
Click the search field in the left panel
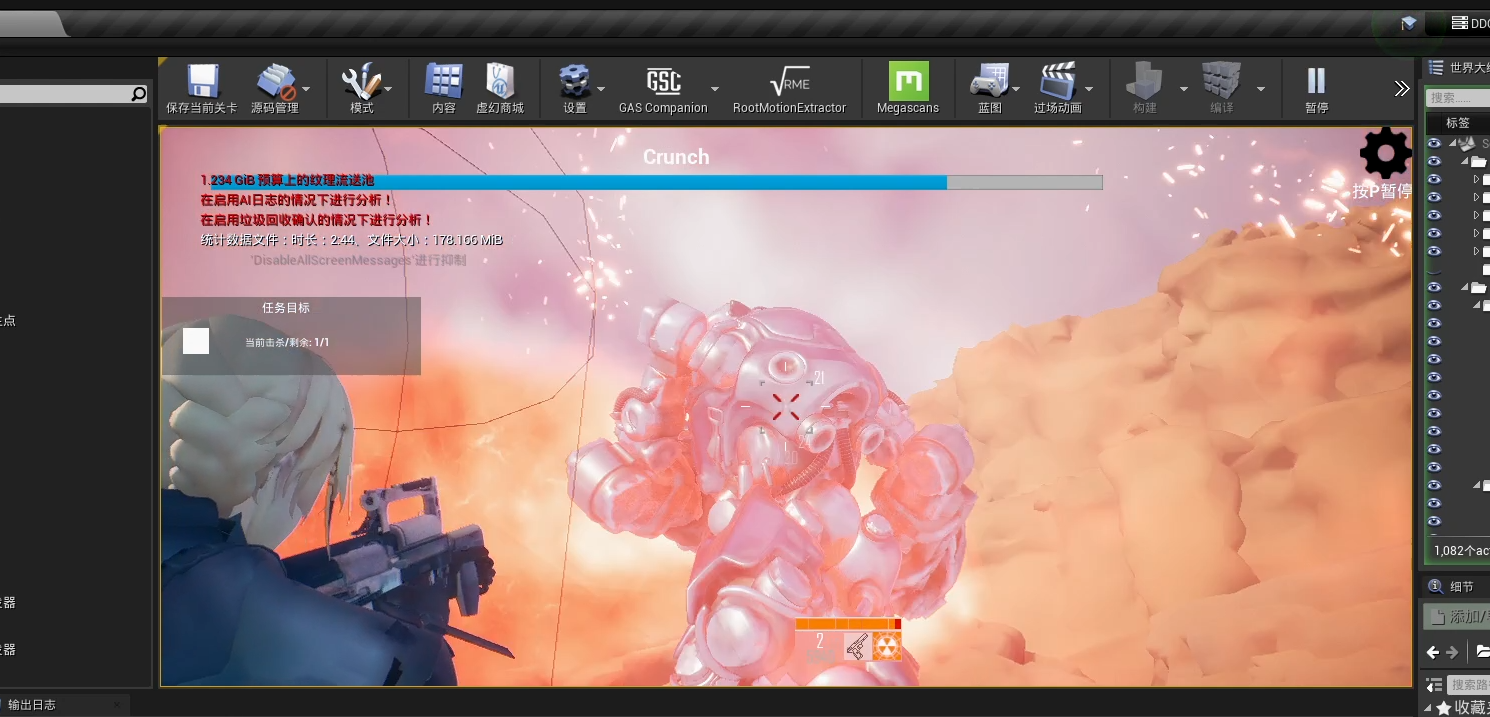[74, 94]
